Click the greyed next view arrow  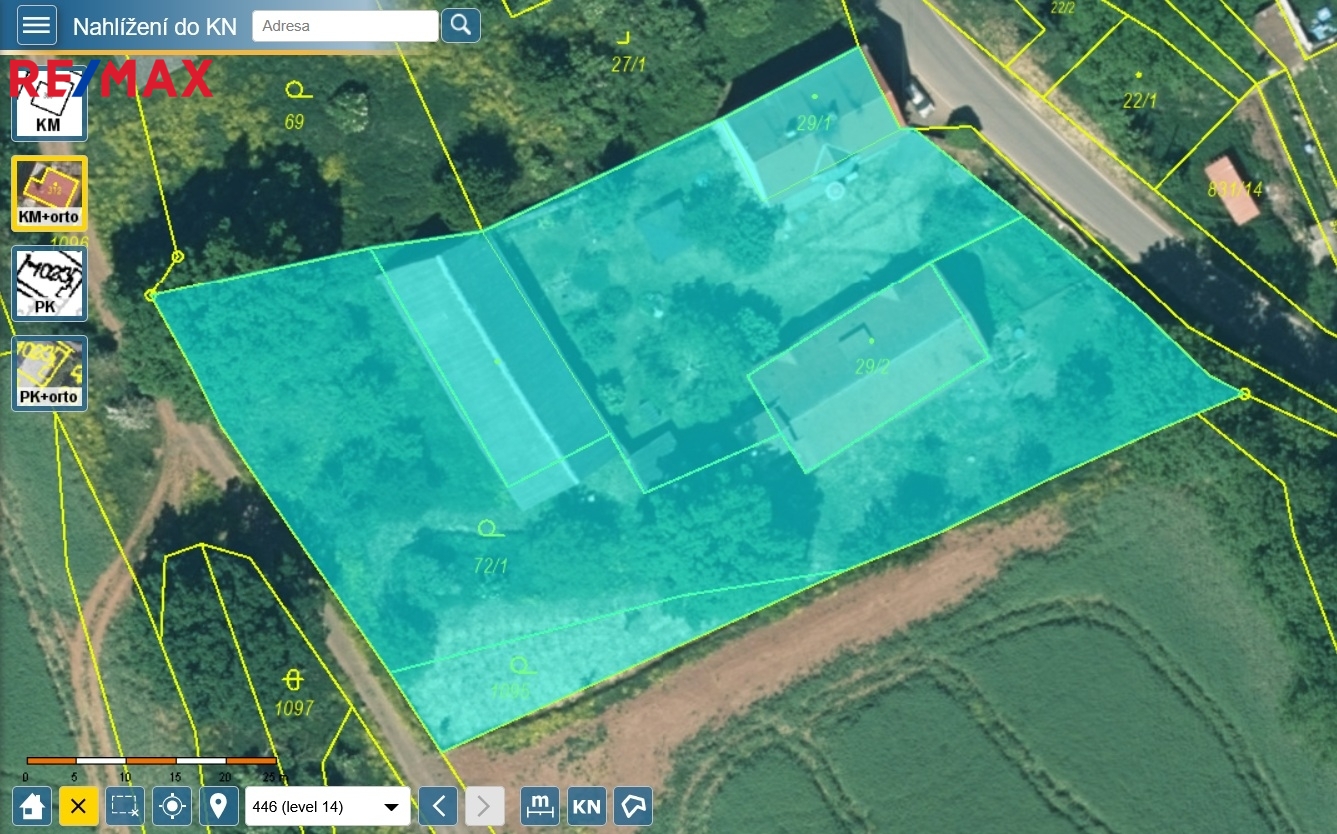coord(484,806)
